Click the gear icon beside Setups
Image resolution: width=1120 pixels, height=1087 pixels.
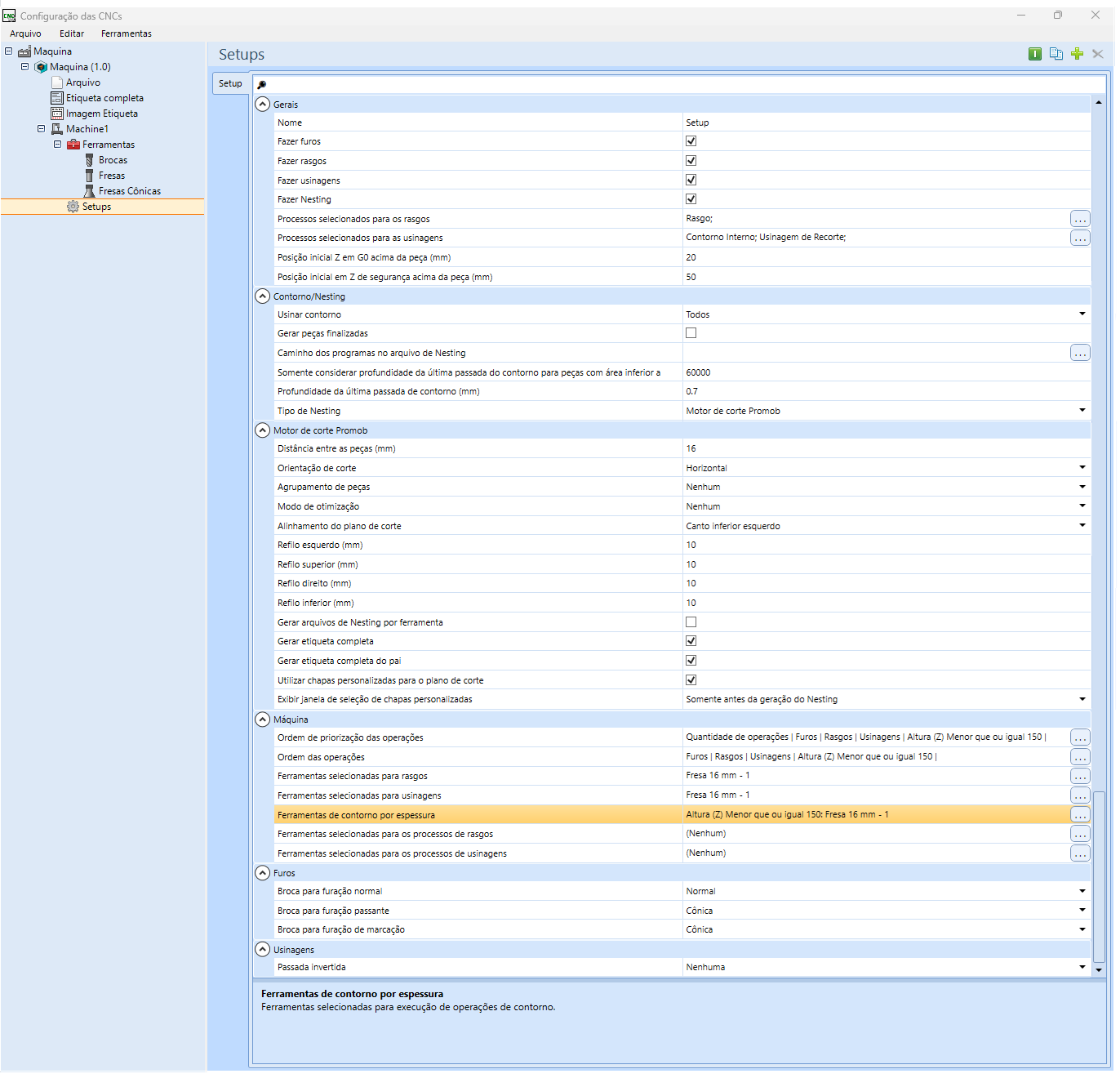click(x=73, y=207)
